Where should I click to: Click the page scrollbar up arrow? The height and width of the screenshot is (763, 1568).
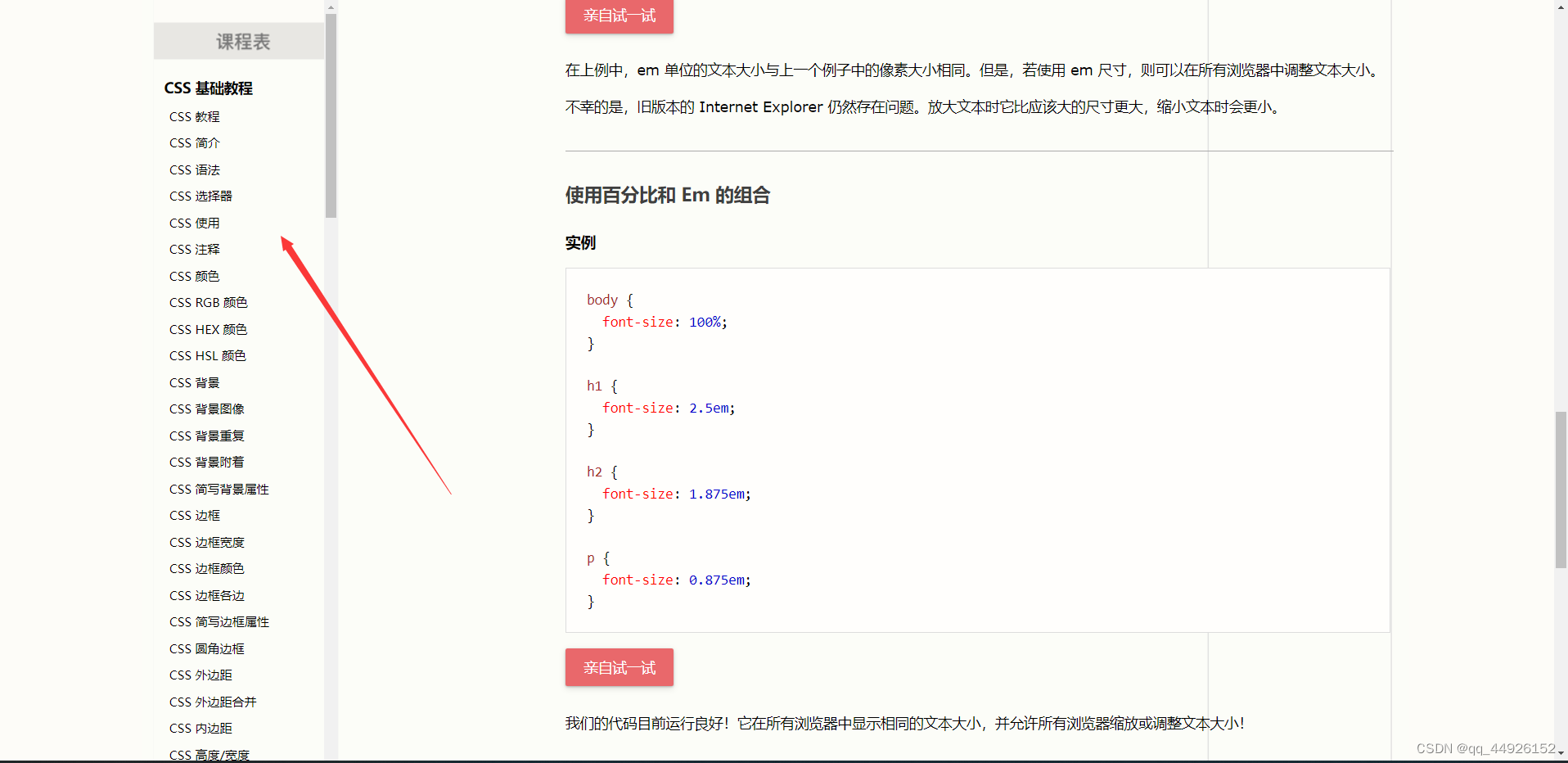tap(1560, 7)
